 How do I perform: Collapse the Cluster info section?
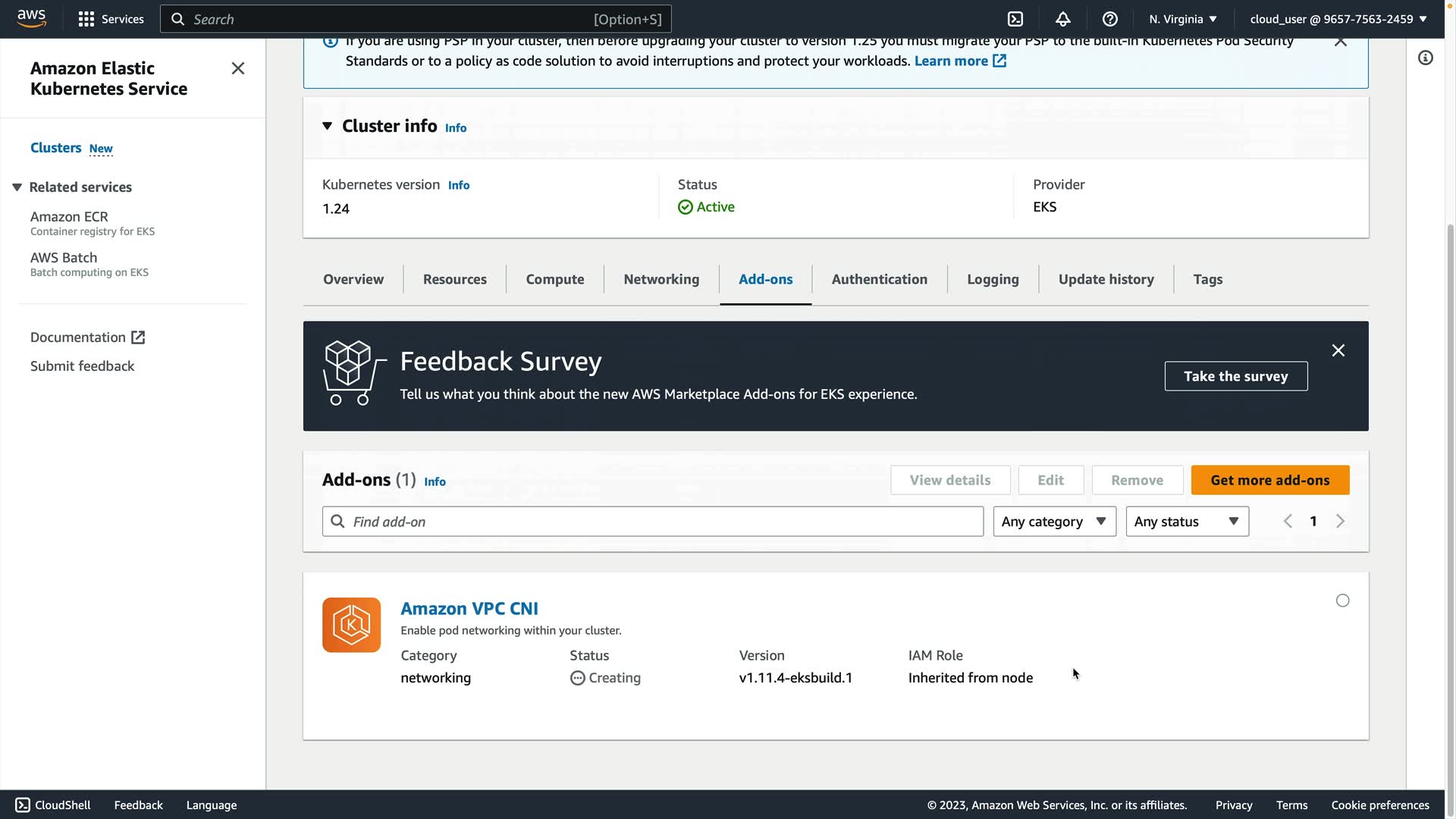(327, 126)
